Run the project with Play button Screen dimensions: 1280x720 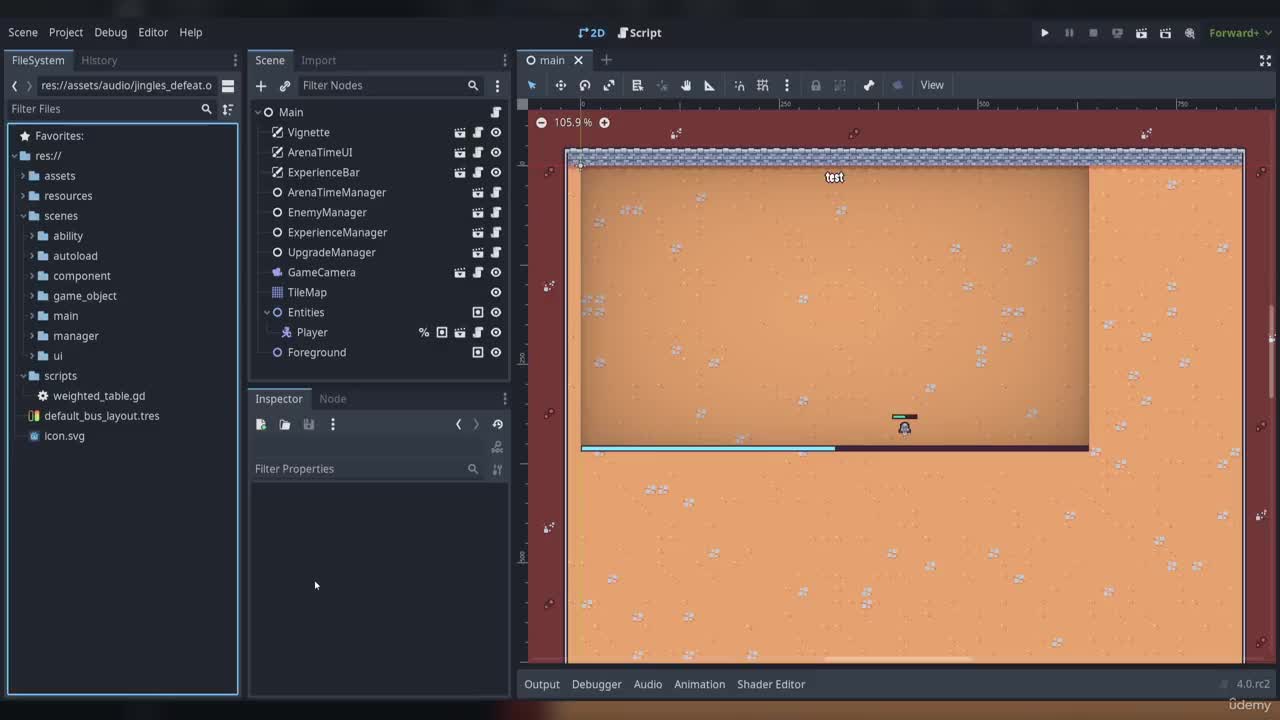coord(1045,33)
